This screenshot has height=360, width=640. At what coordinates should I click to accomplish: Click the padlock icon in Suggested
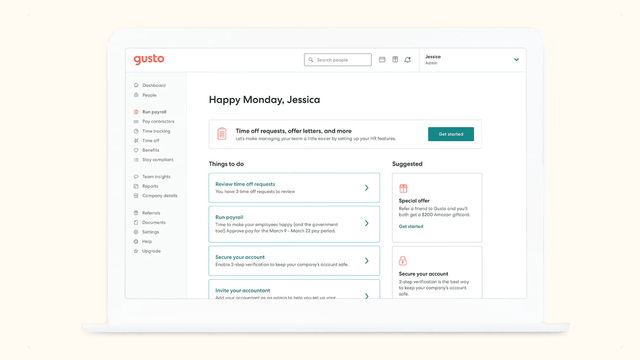pyautogui.click(x=403, y=260)
